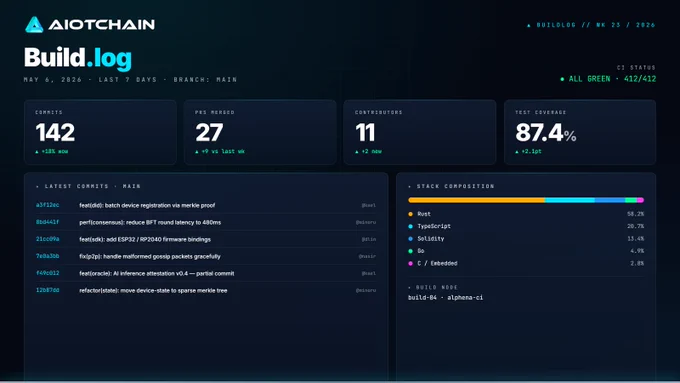Click the green Go segment of the stack bar
The height and width of the screenshot is (383, 680).
(631, 200)
